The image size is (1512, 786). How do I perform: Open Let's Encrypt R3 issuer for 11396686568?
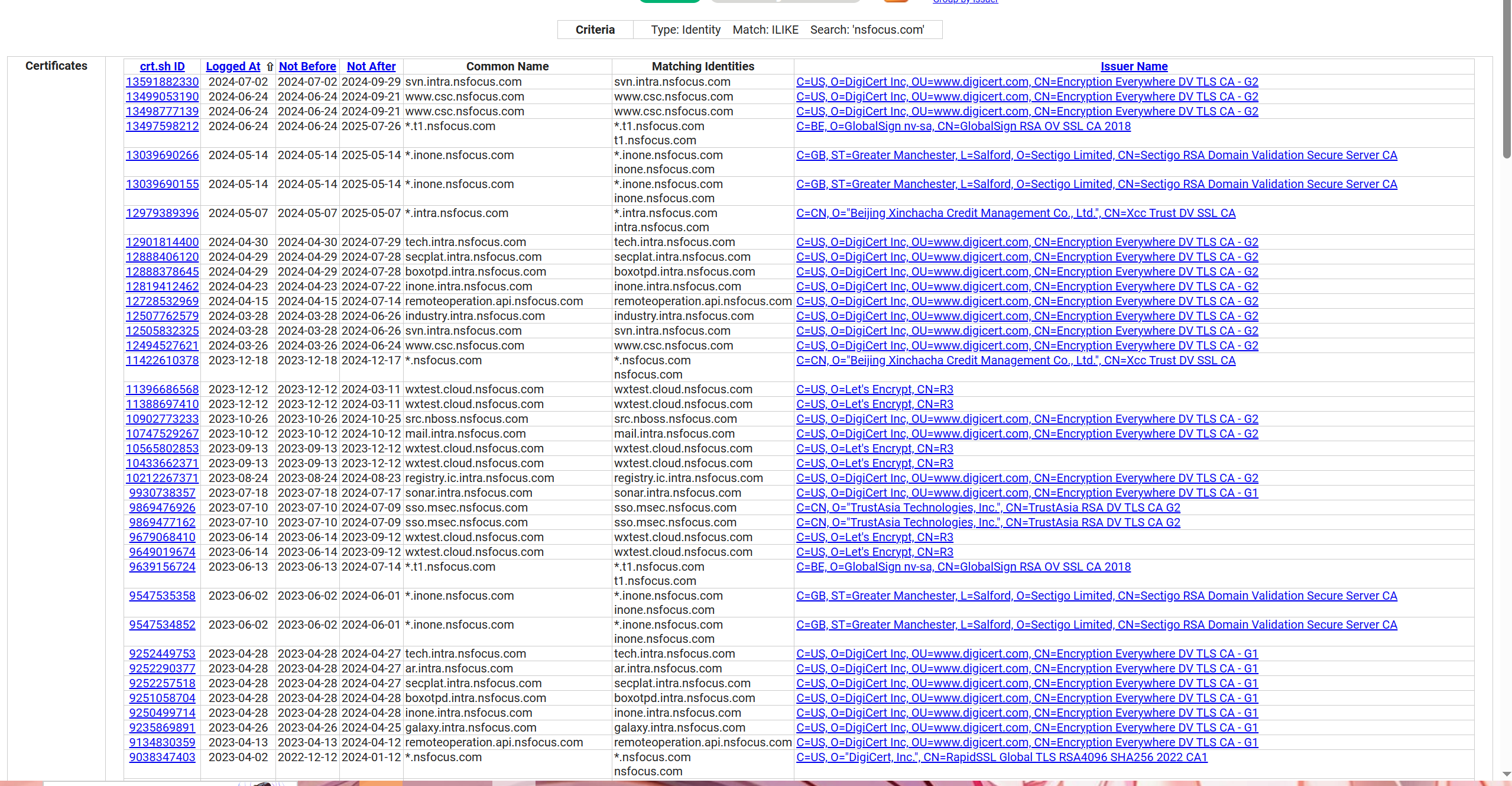tap(874, 390)
